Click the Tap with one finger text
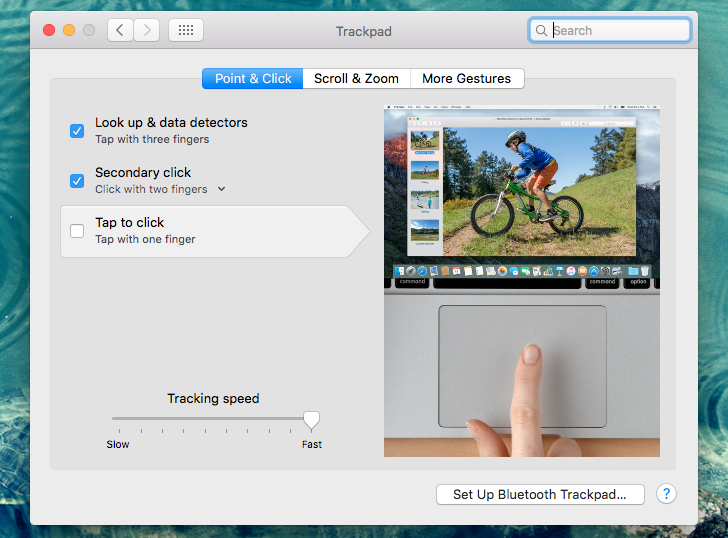Image resolution: width=728 pixels, height=538 pixels. coord(145,239)
